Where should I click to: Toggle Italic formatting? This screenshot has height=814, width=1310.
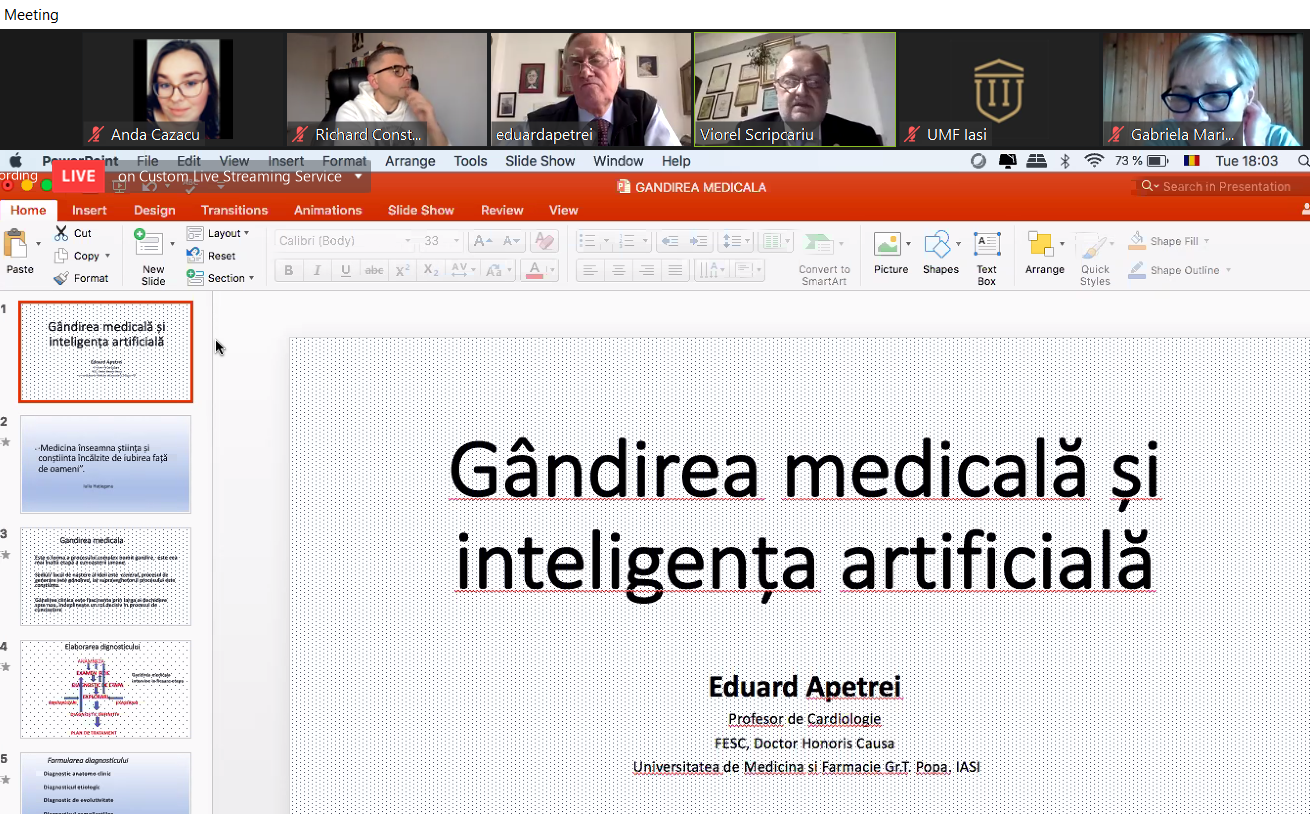(x=317, y=270)
